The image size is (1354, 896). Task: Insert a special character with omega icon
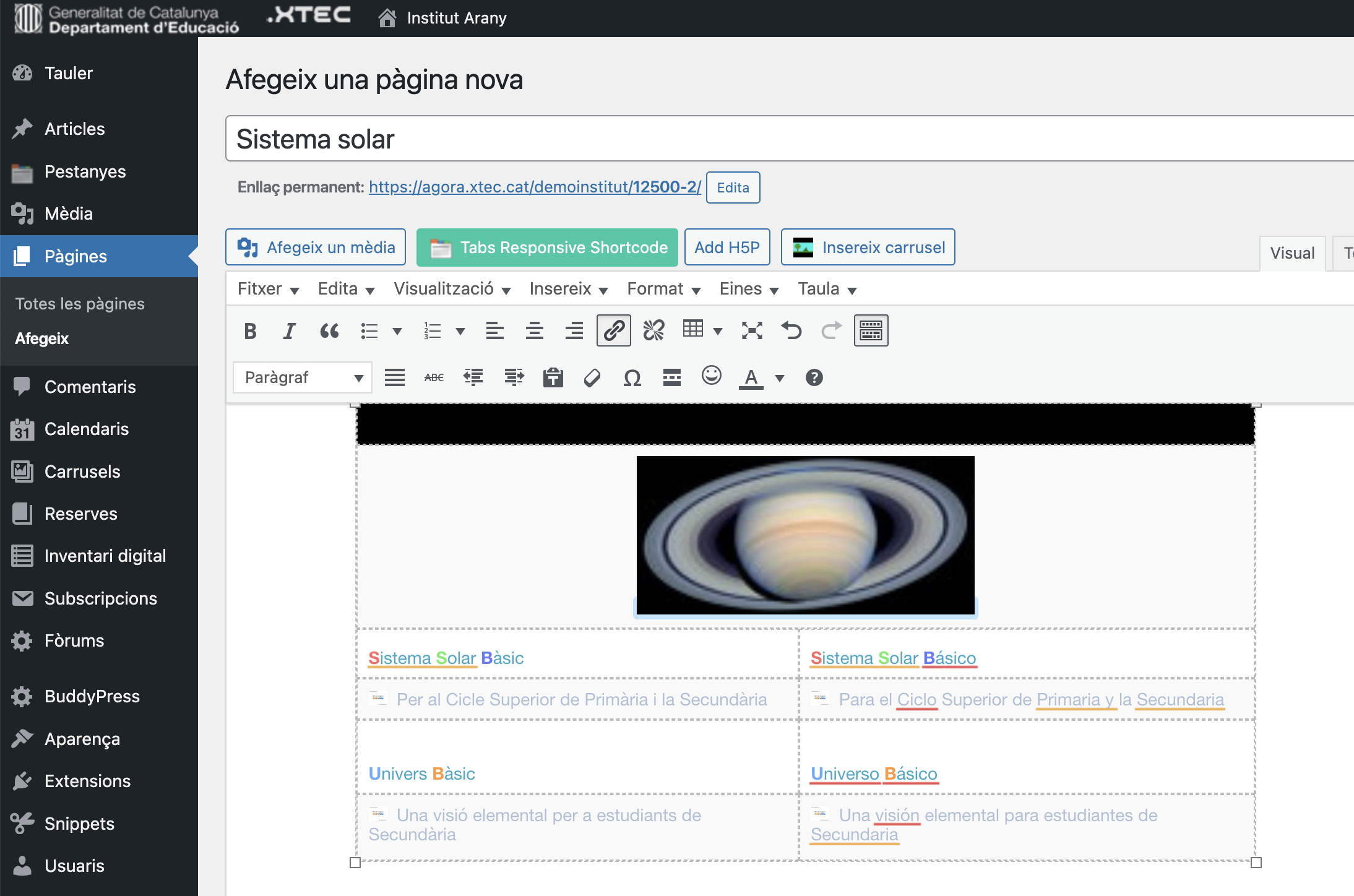632,377
